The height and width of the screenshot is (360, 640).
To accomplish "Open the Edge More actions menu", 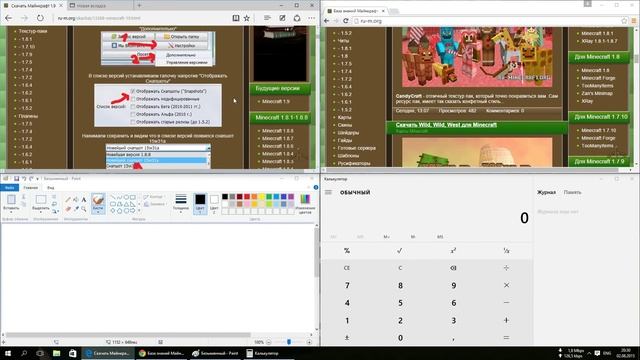I will point(312,18).
